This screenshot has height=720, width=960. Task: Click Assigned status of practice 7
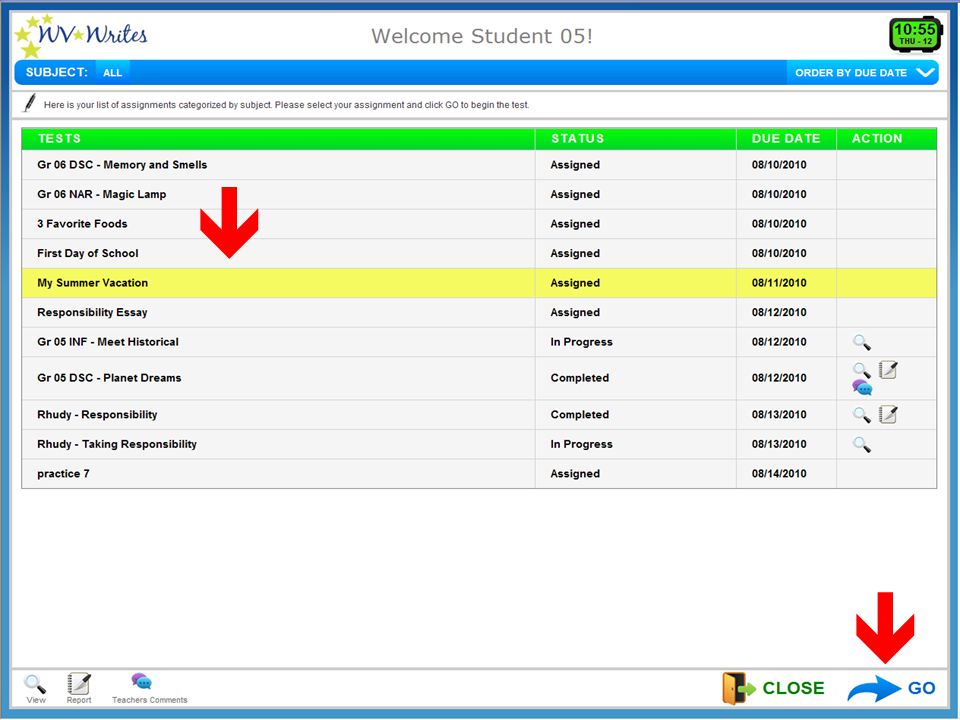(575, 473)
